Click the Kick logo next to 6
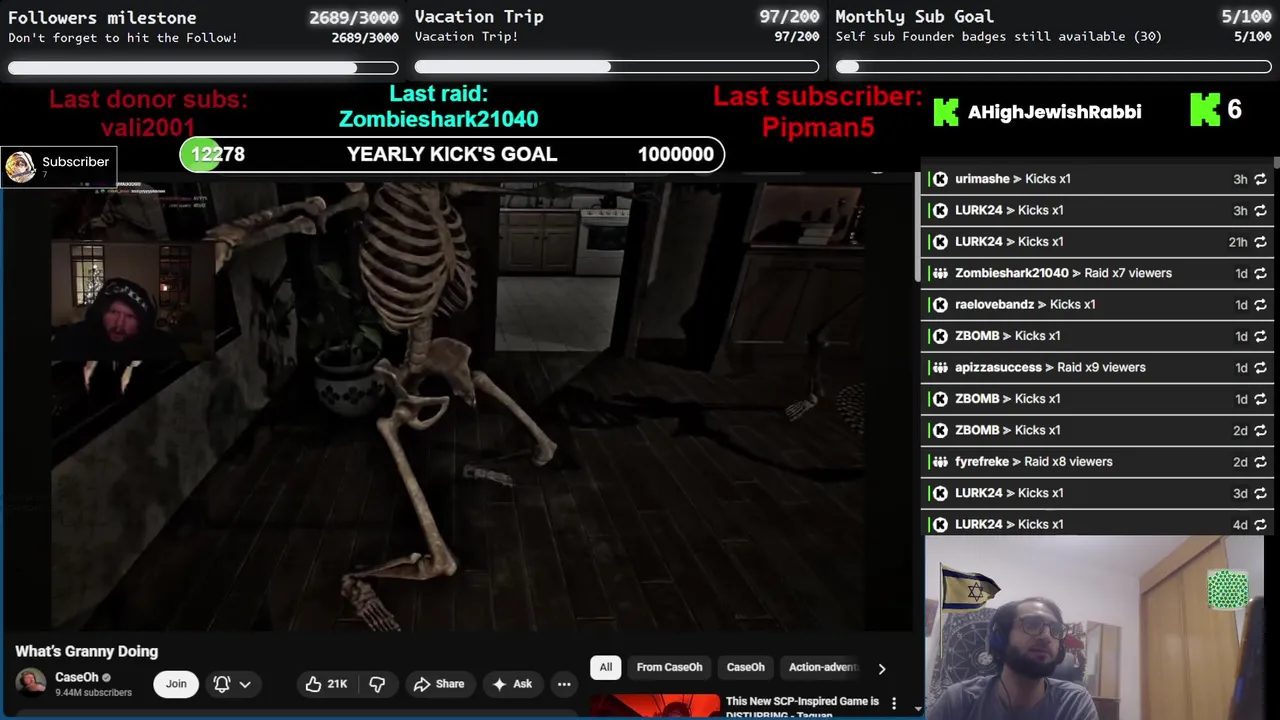This screenshot has height=720, width=1280. pos(1205,110)
